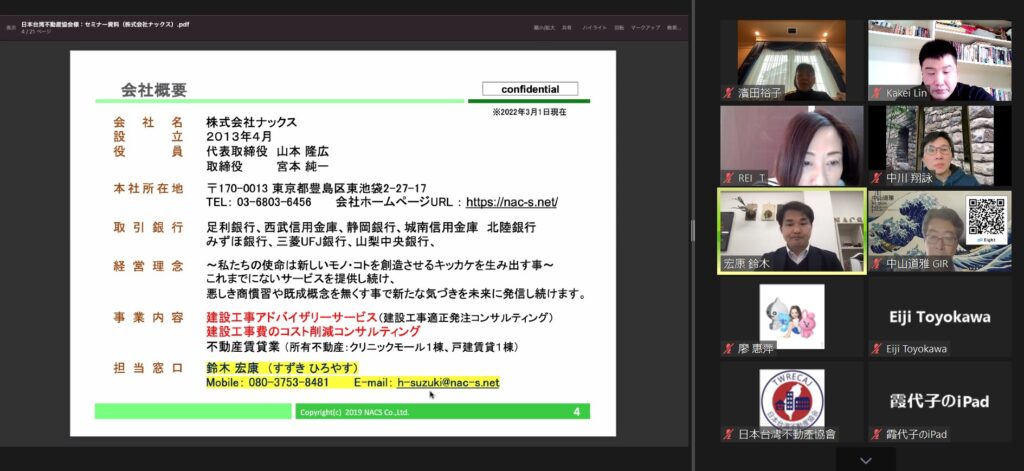
Task: Click the 検索 search field in toolbar
Action: [x=675, y=27]
